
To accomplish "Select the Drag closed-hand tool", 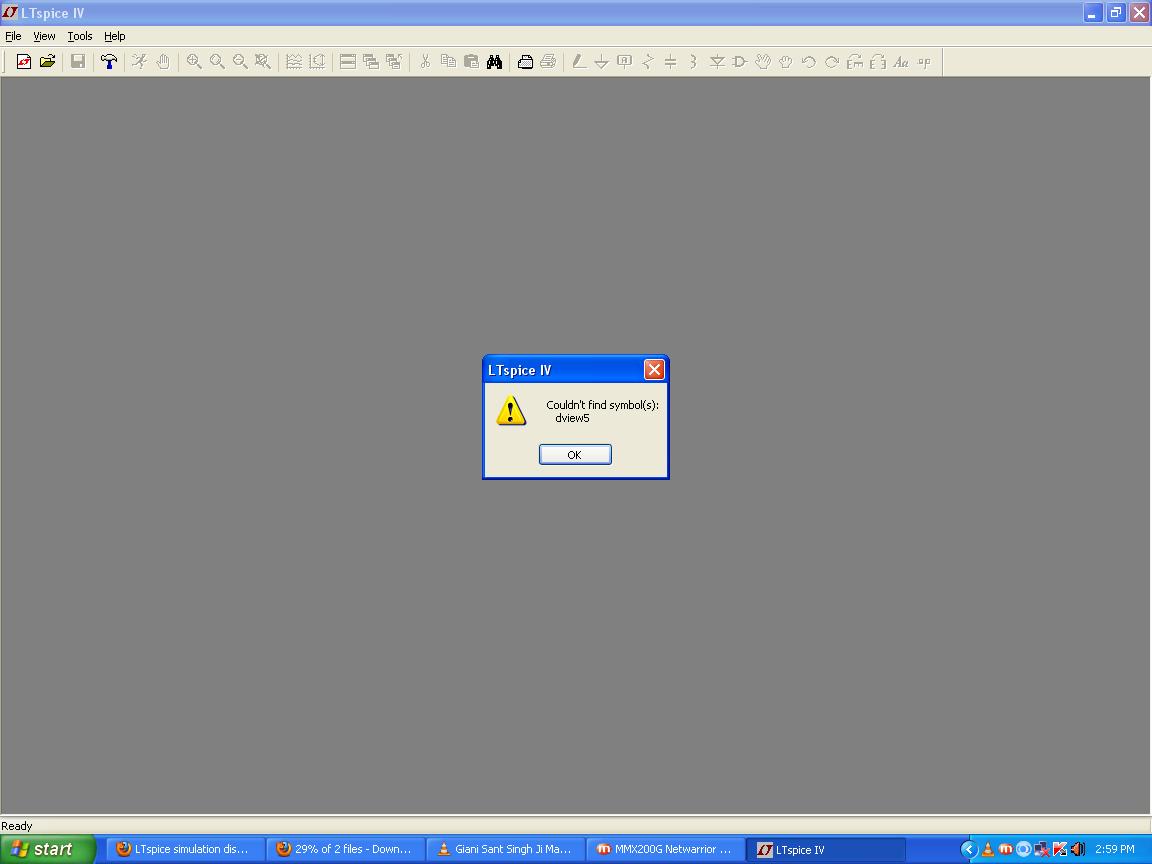I will point(785,62).
